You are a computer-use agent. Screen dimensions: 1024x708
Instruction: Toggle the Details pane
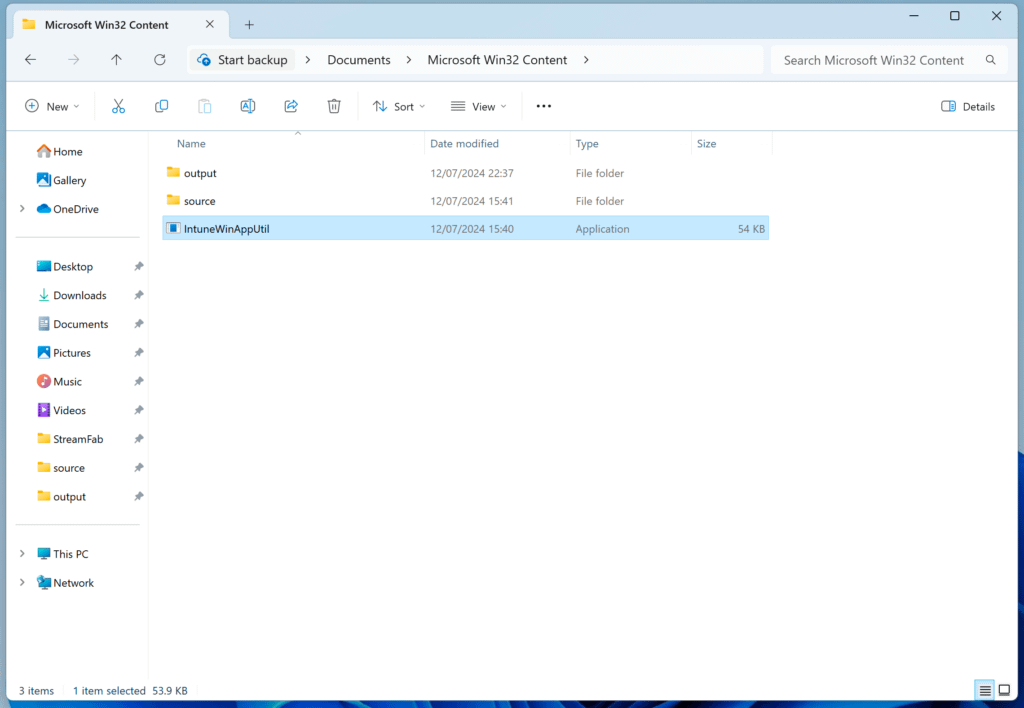968,106
